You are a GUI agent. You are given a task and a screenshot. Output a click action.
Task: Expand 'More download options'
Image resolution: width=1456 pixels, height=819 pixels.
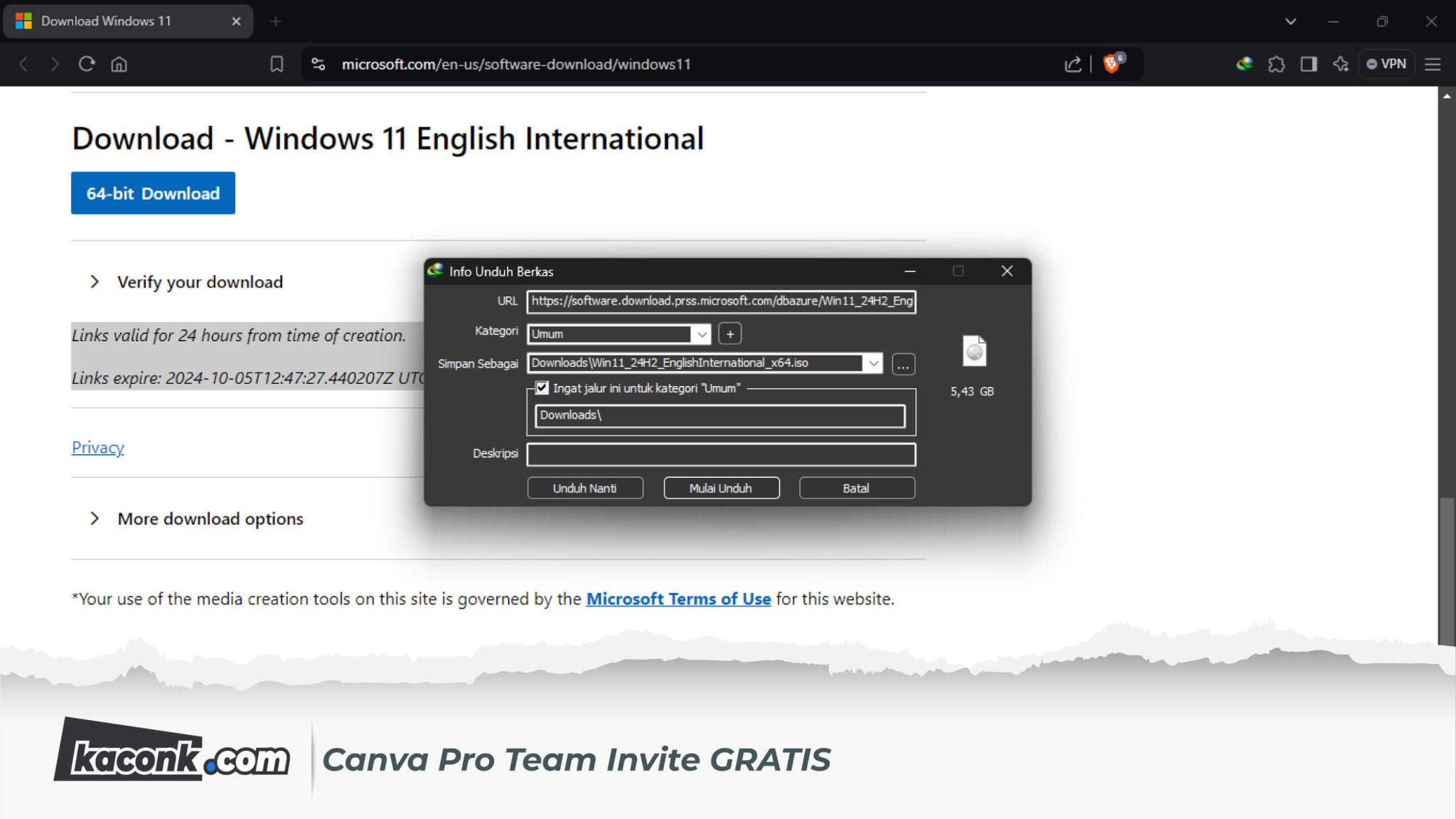210,518
